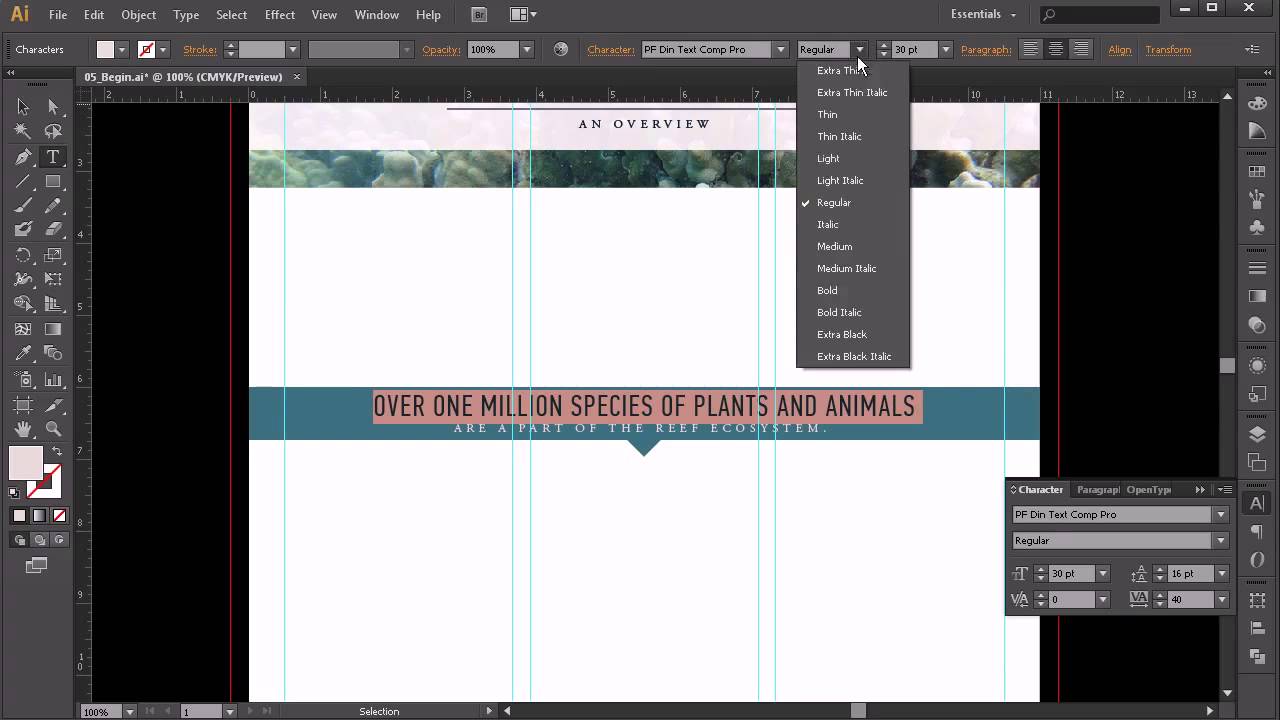1280x720 pixels.
Task: Open font family dropdown in control bar
Action: 781,49
